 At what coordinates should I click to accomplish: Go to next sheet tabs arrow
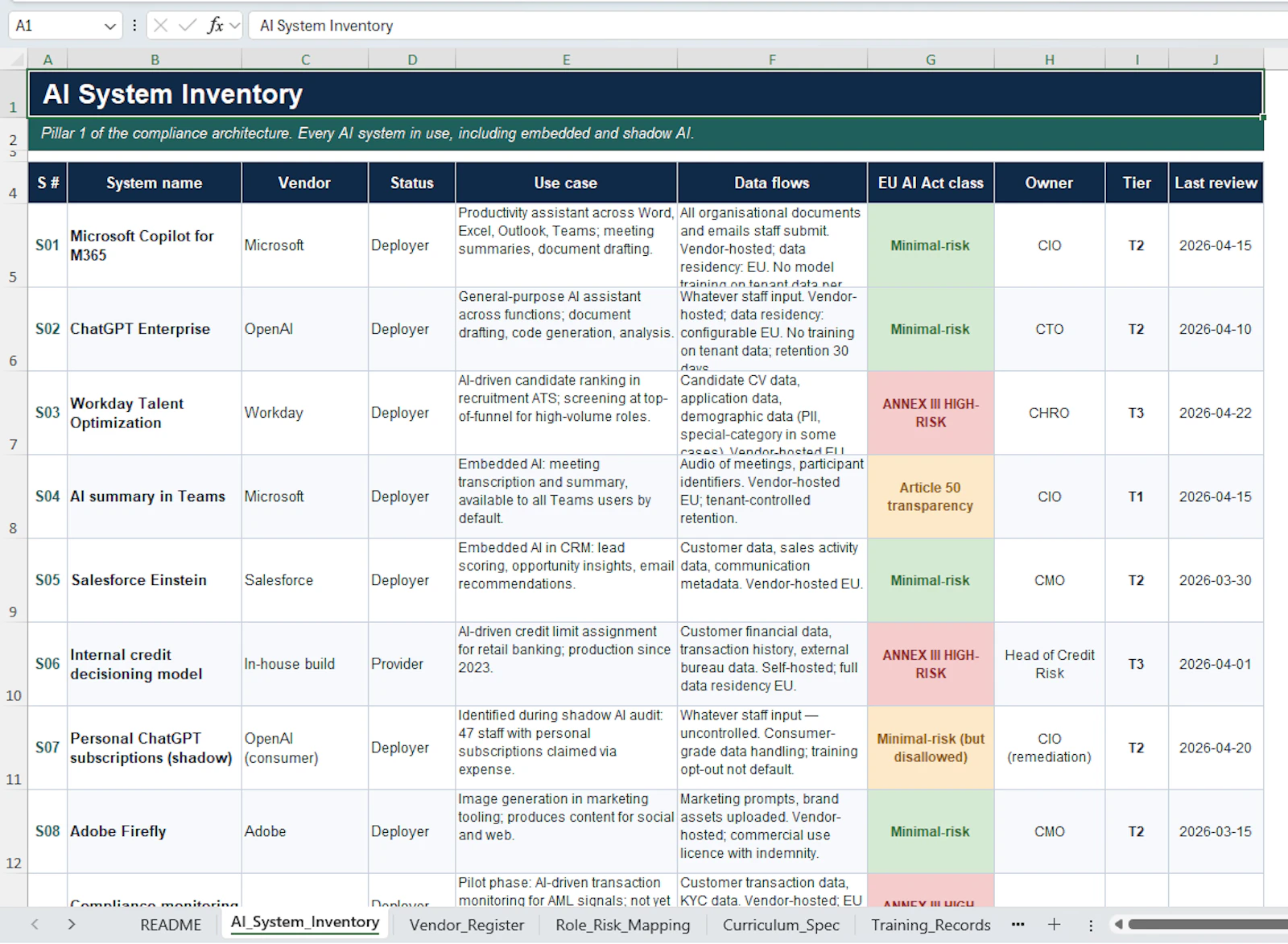[x=72, y=925]
